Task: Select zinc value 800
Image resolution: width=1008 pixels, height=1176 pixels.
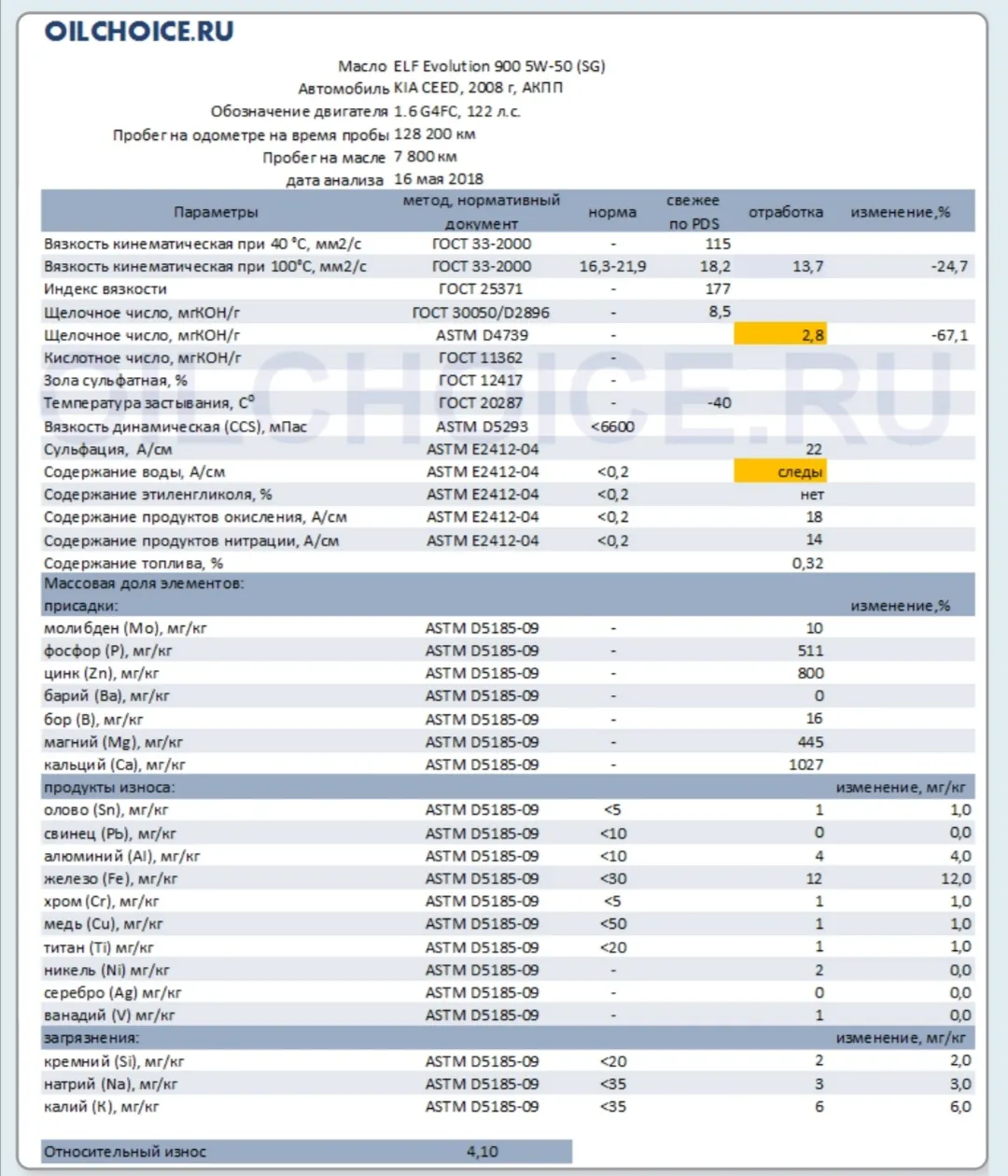Action: click(811, 673)
